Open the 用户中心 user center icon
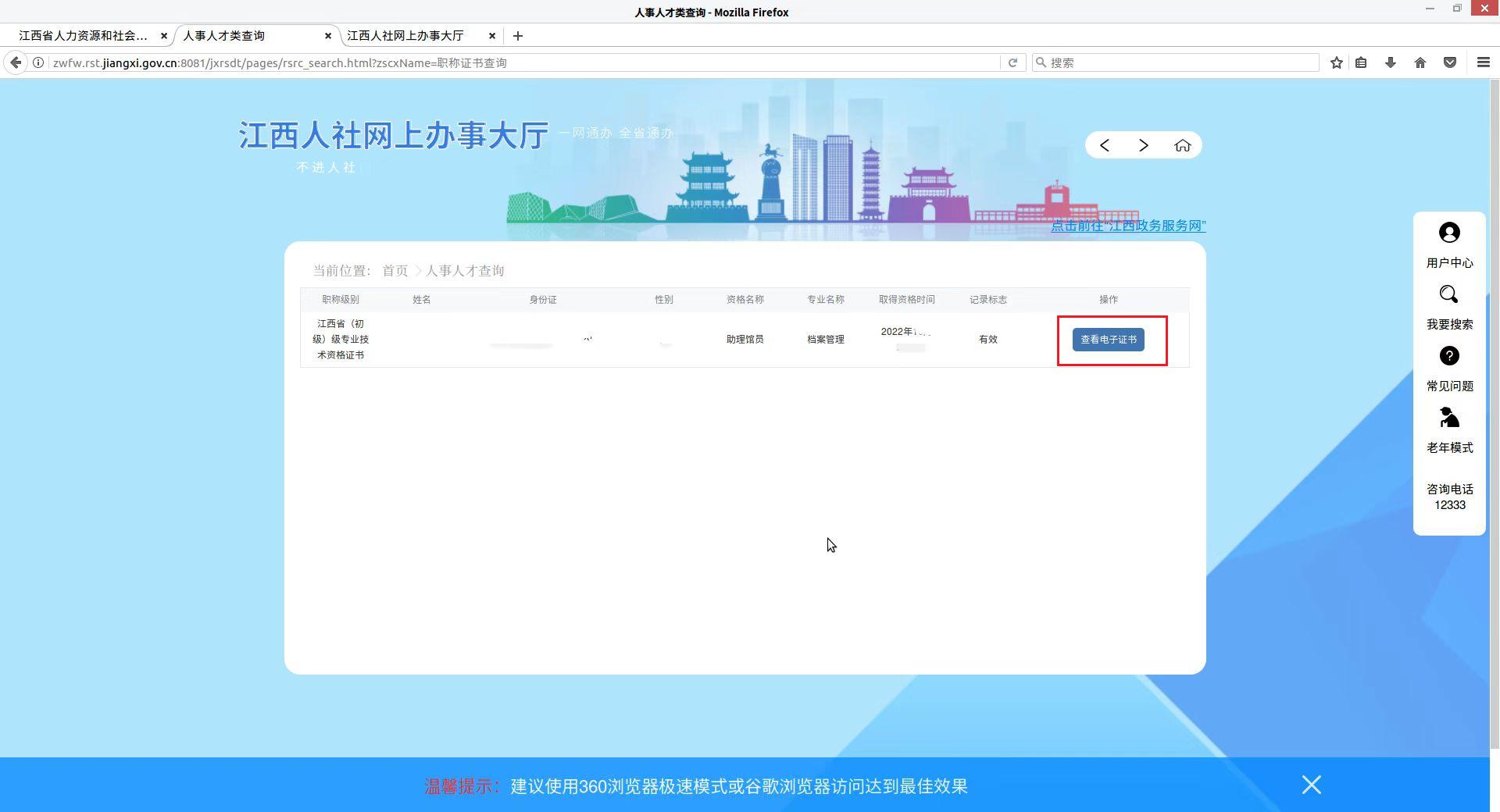Screen dimensions: 1500x812 [1448, 232]
